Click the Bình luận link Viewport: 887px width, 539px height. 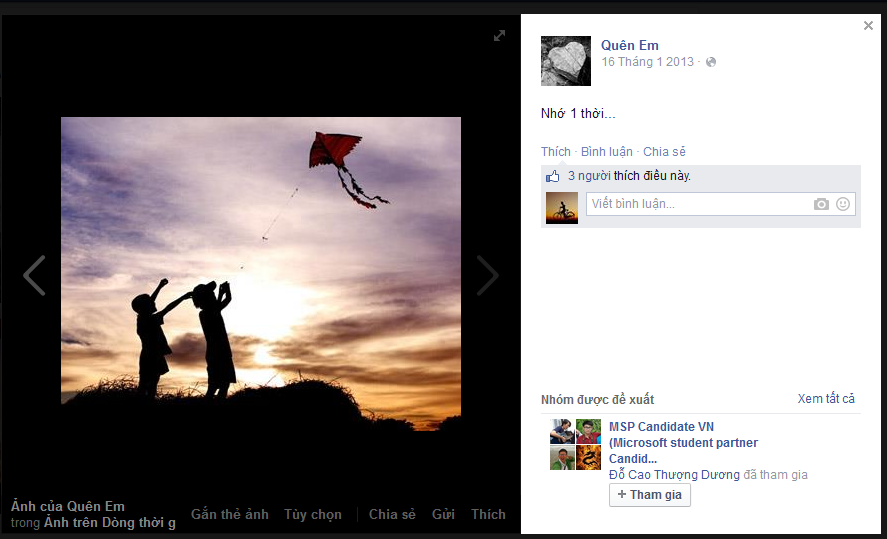tap(606, 152)
